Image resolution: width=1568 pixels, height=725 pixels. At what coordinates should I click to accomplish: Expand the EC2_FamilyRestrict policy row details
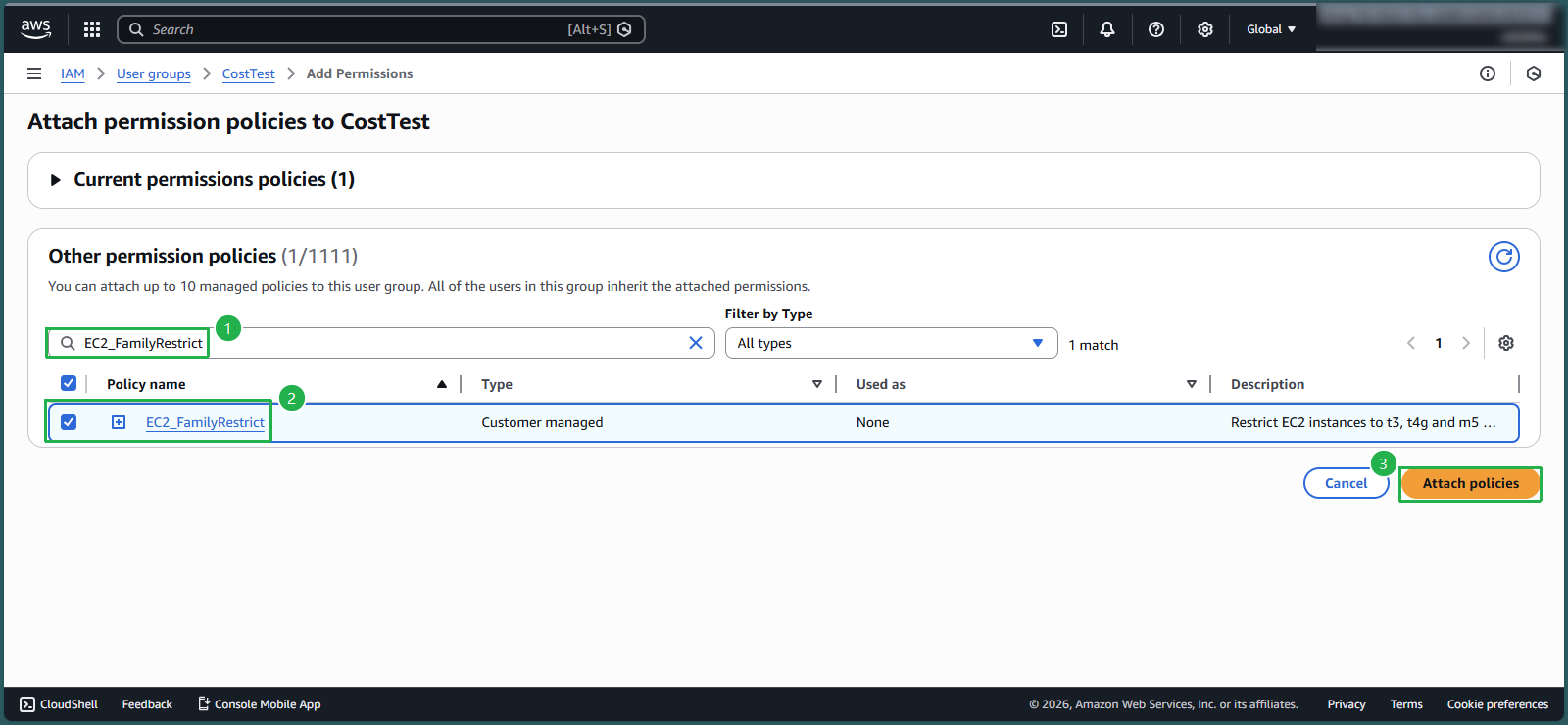[x=119, y=422]
